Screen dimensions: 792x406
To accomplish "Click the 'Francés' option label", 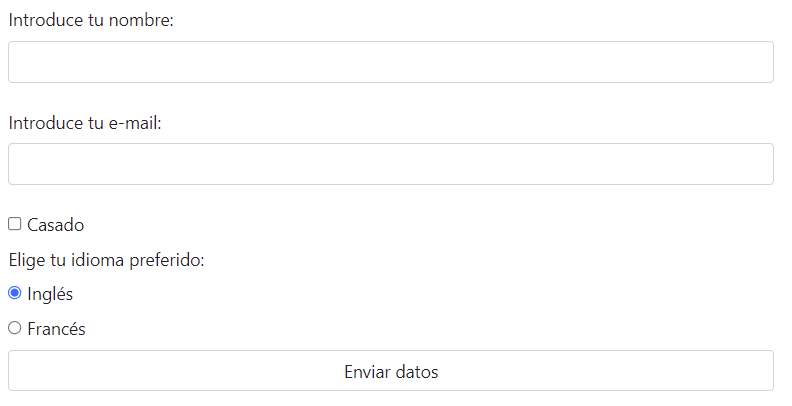I will 56,329.
